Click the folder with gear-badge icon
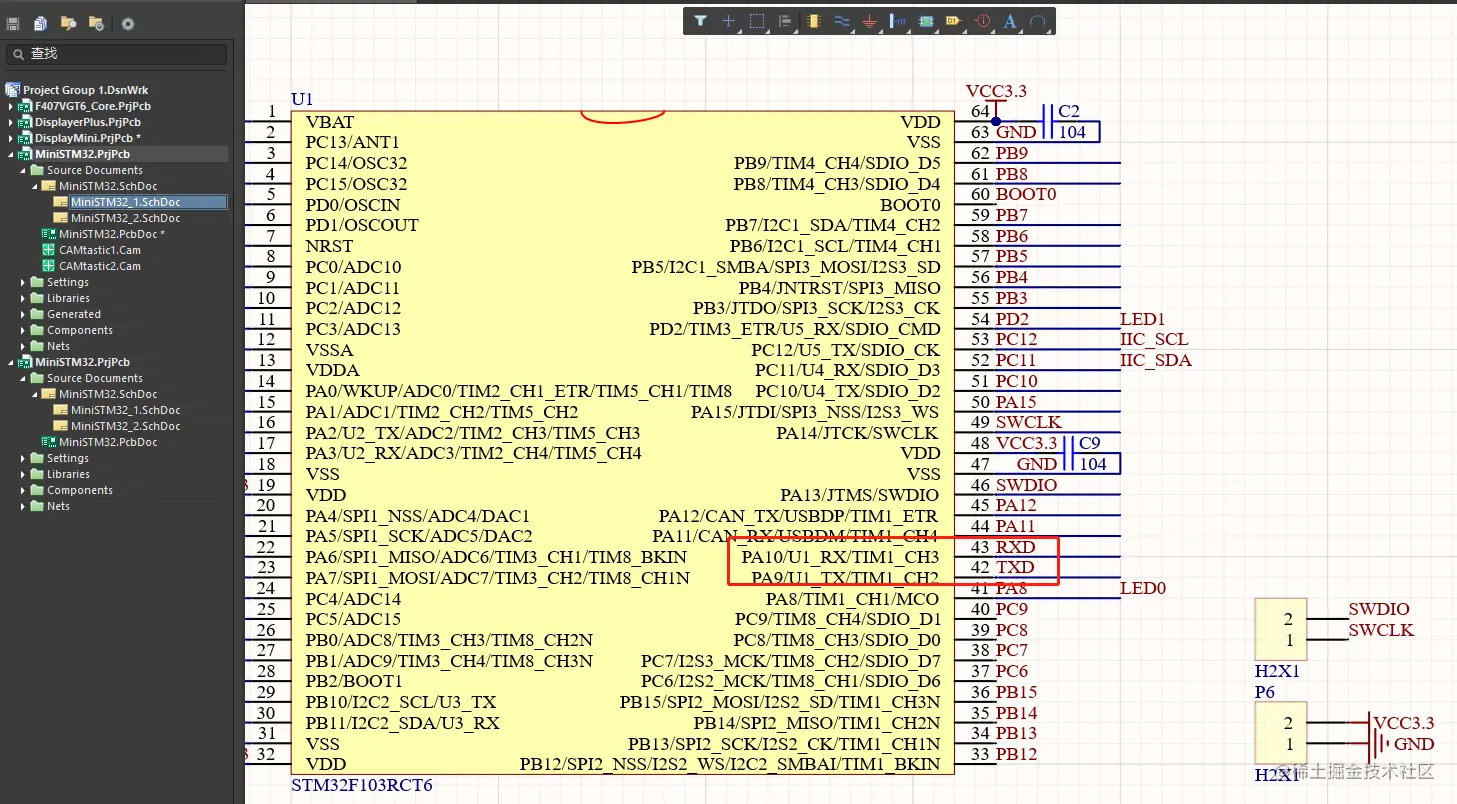The width and height of the screenshot is (1457, 804). (96, 23)
